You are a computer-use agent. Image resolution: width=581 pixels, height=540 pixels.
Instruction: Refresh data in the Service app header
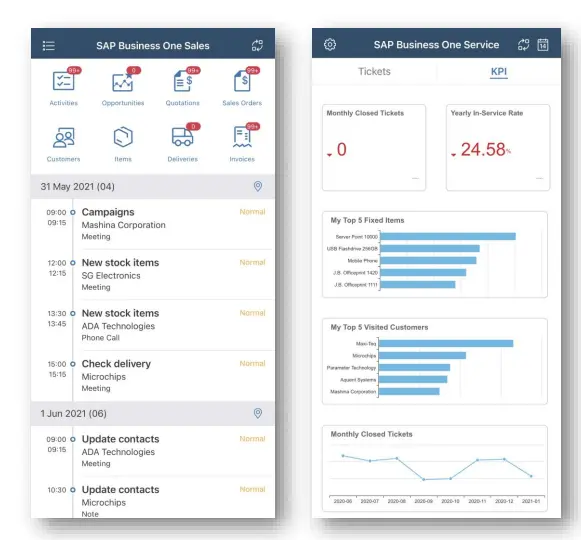523,44
